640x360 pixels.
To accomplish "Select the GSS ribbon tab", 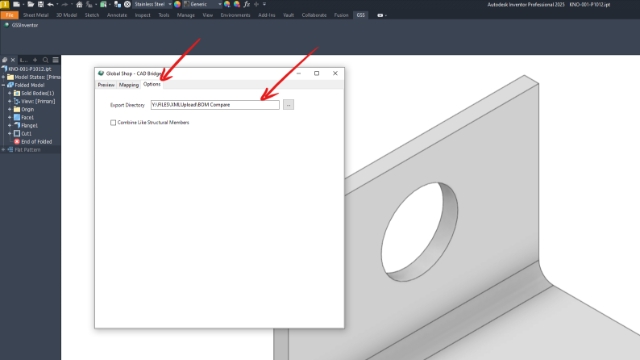I will 361,15.
